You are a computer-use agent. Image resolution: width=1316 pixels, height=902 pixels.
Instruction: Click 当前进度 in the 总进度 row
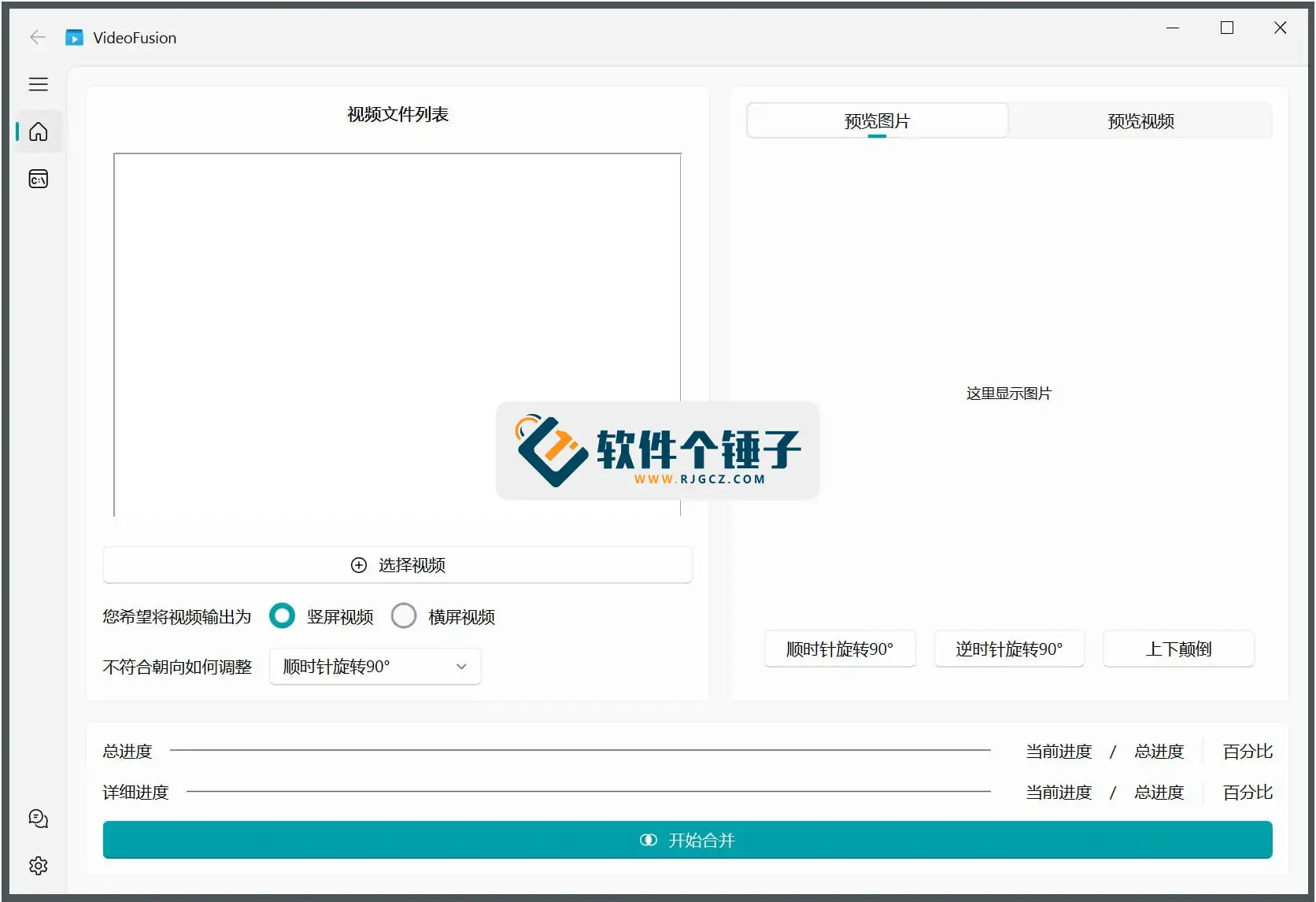click(x=1059, y=751)
